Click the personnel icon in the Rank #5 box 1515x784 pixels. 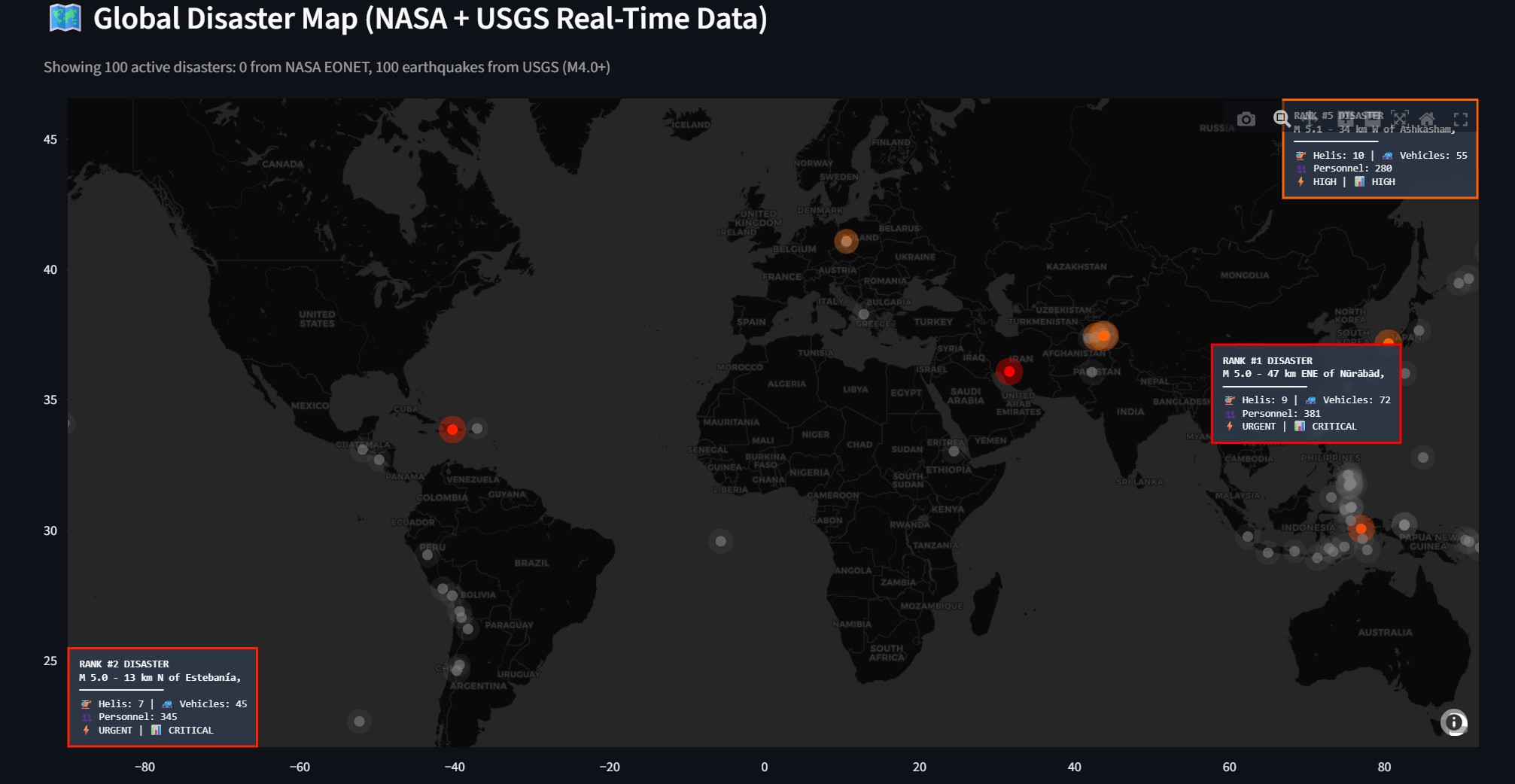1301,169
